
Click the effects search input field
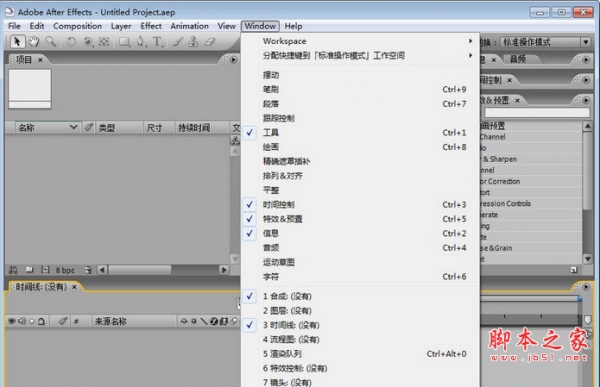click(537, 112)
